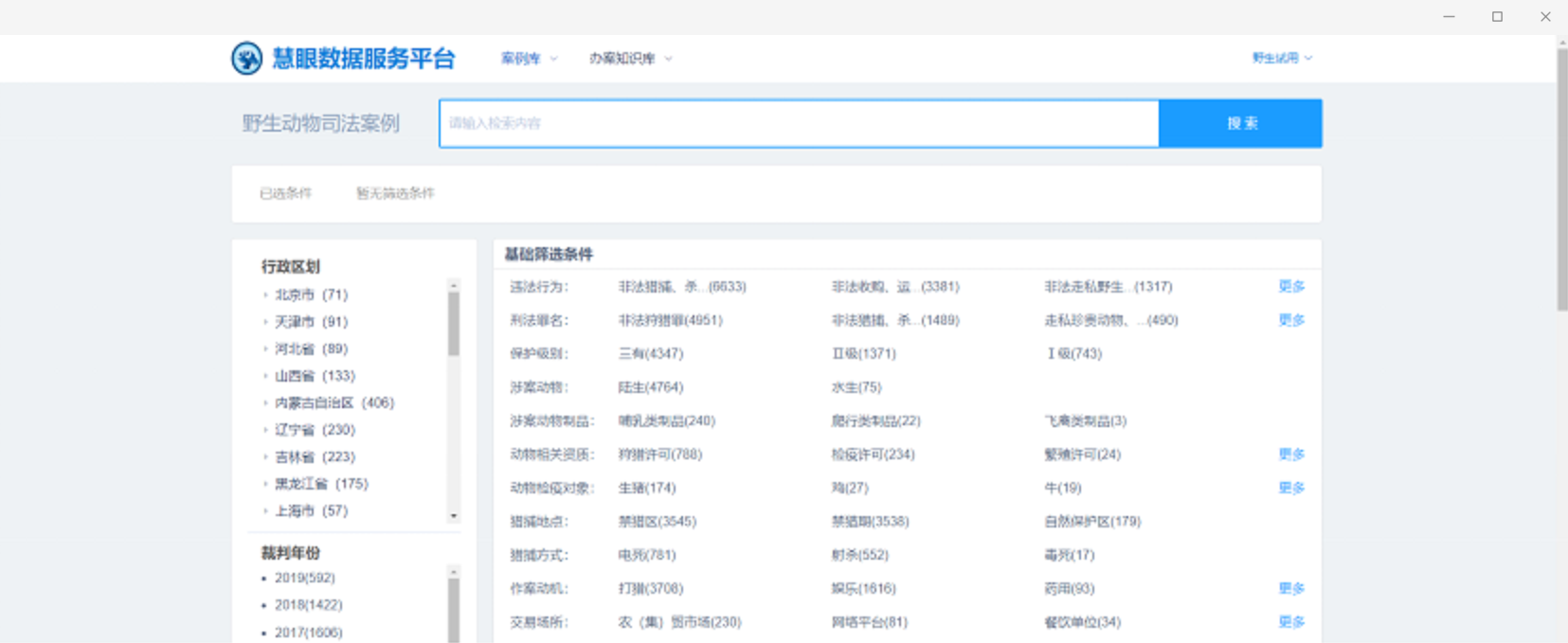
Task: Select 吉林省 (223) in region list
Action: [x=315, y=456]
